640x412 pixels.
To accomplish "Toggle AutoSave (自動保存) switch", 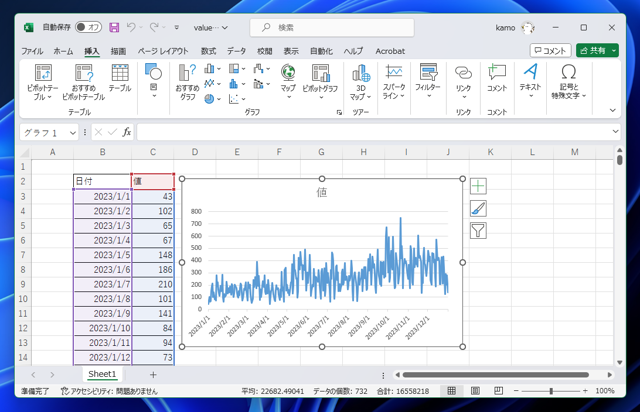I will [88, 27].
